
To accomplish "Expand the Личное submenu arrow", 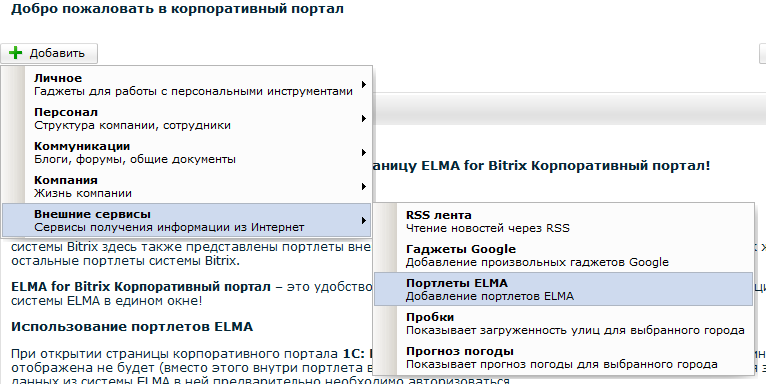I will coord(363,85).
